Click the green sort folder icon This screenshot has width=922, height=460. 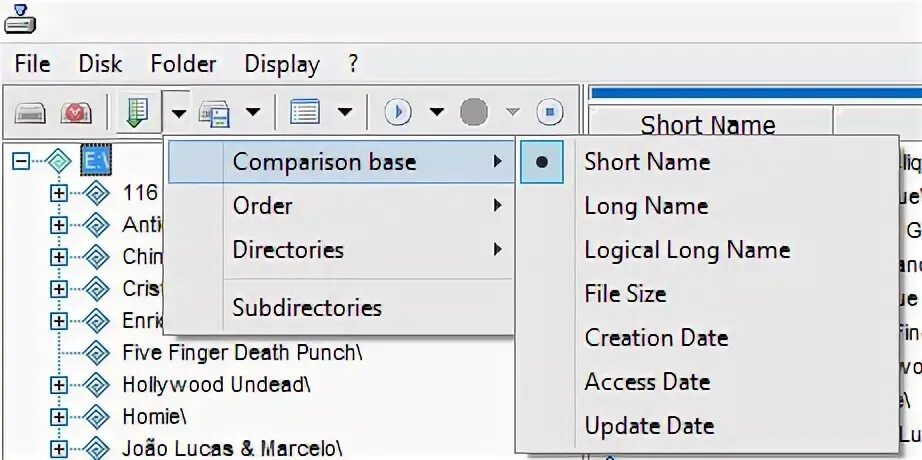pos(137,112)
